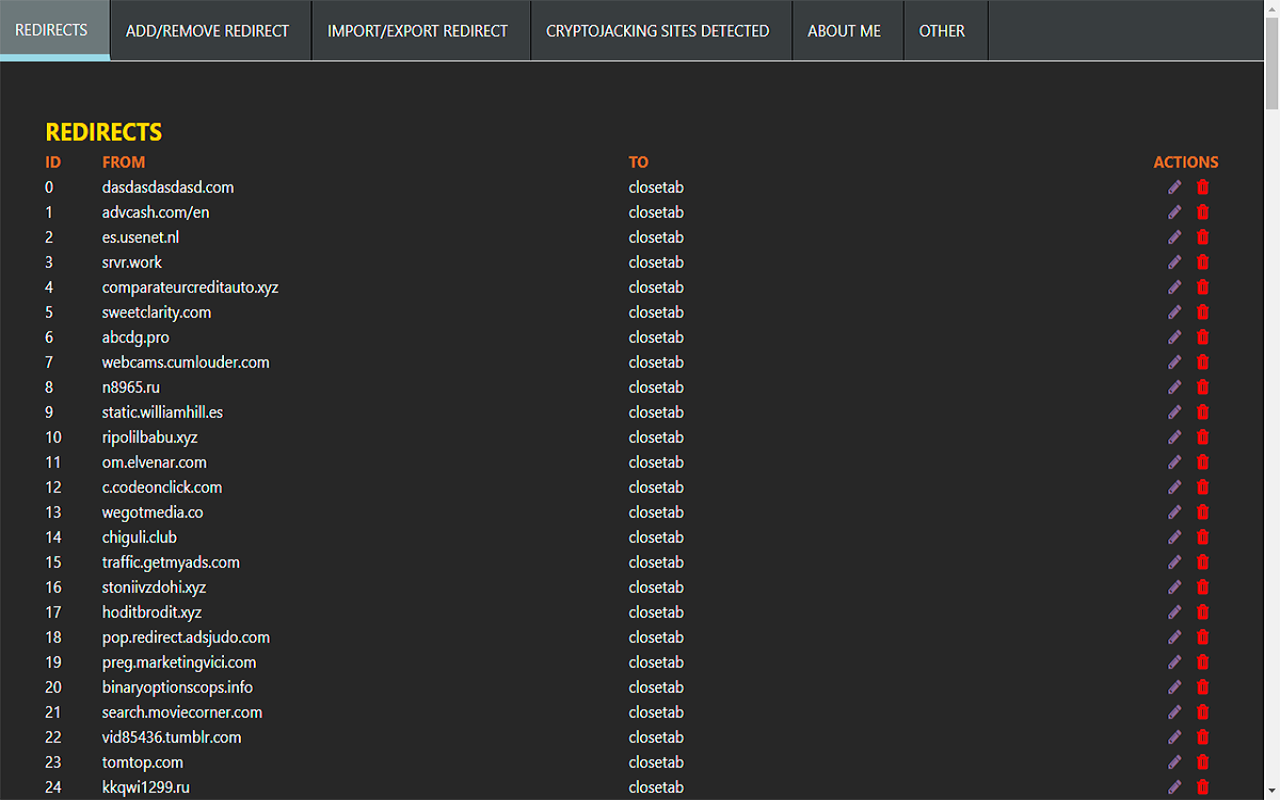Switch to the ADD/REMOVE REDIRECT tab
Viewport: 1280px width, 800px height.
[x=207, y=30]
